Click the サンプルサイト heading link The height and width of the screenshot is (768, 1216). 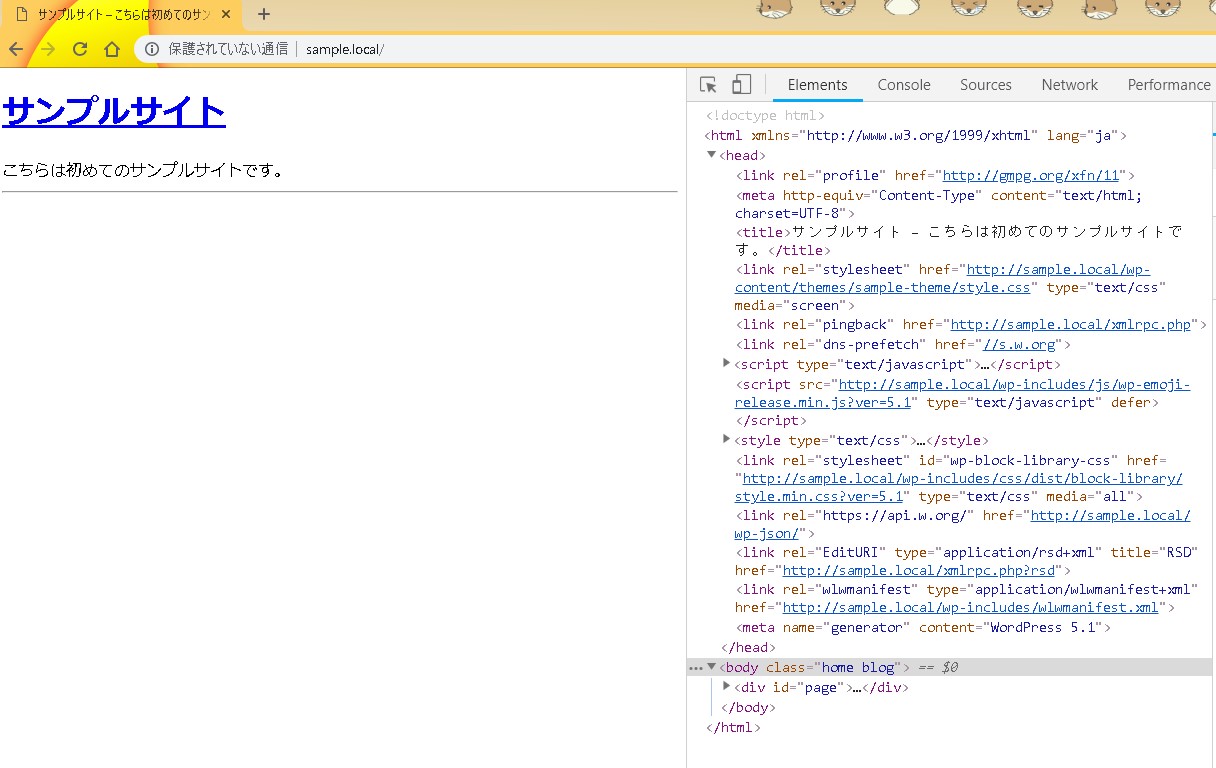113,112
